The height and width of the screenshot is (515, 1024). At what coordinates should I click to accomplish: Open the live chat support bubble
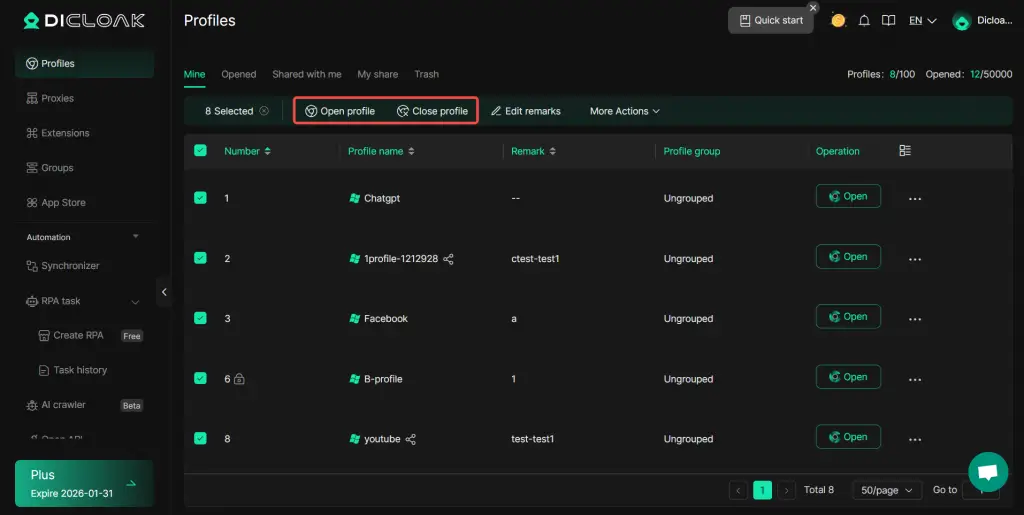(987, 472)
